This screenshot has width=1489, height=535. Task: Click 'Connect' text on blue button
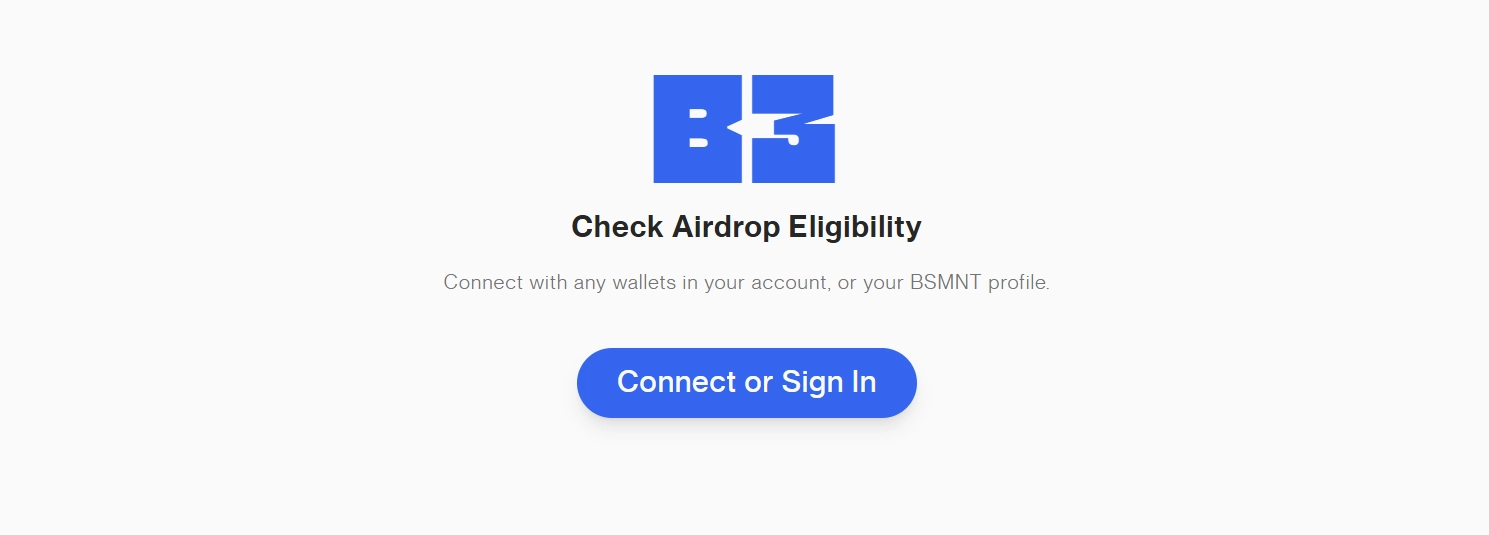[x=677, y=382]
